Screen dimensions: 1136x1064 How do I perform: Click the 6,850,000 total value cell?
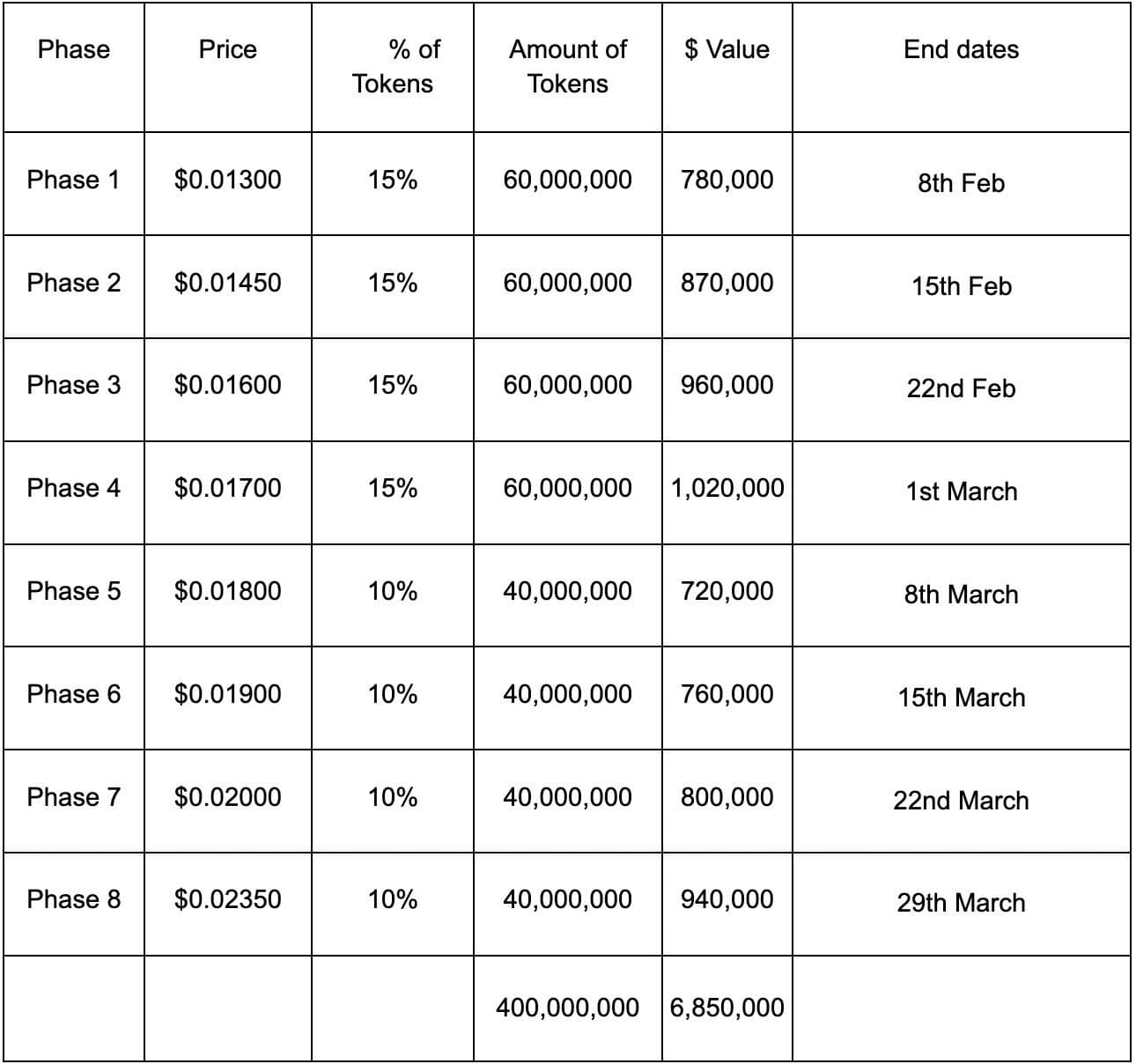pos(727,1008)
